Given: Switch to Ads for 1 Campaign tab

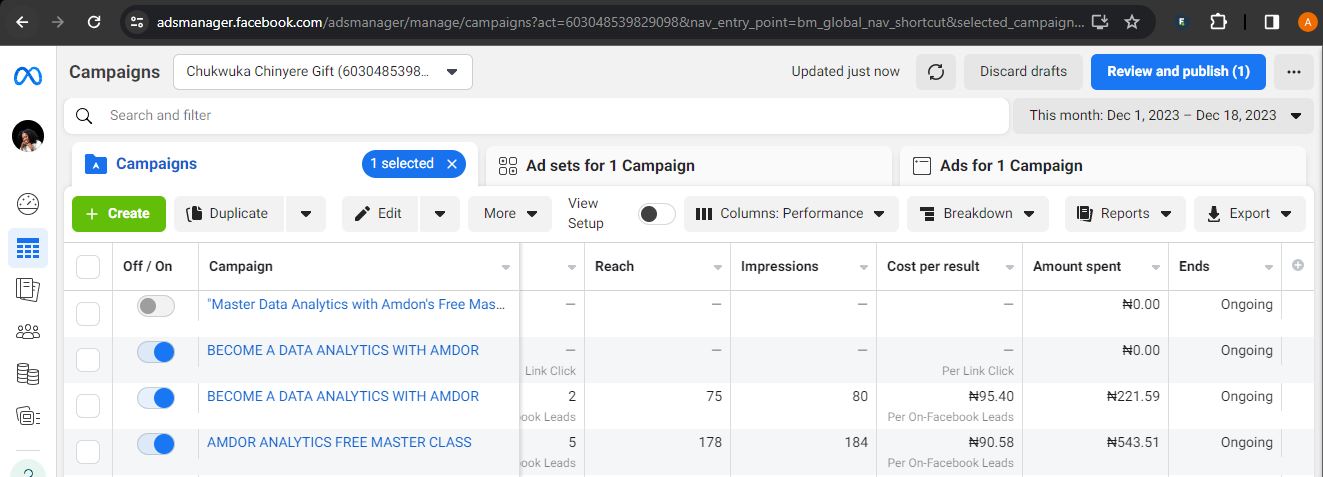Looking at the screenshot, I should pyautogui.click(x=1102, y=166).
